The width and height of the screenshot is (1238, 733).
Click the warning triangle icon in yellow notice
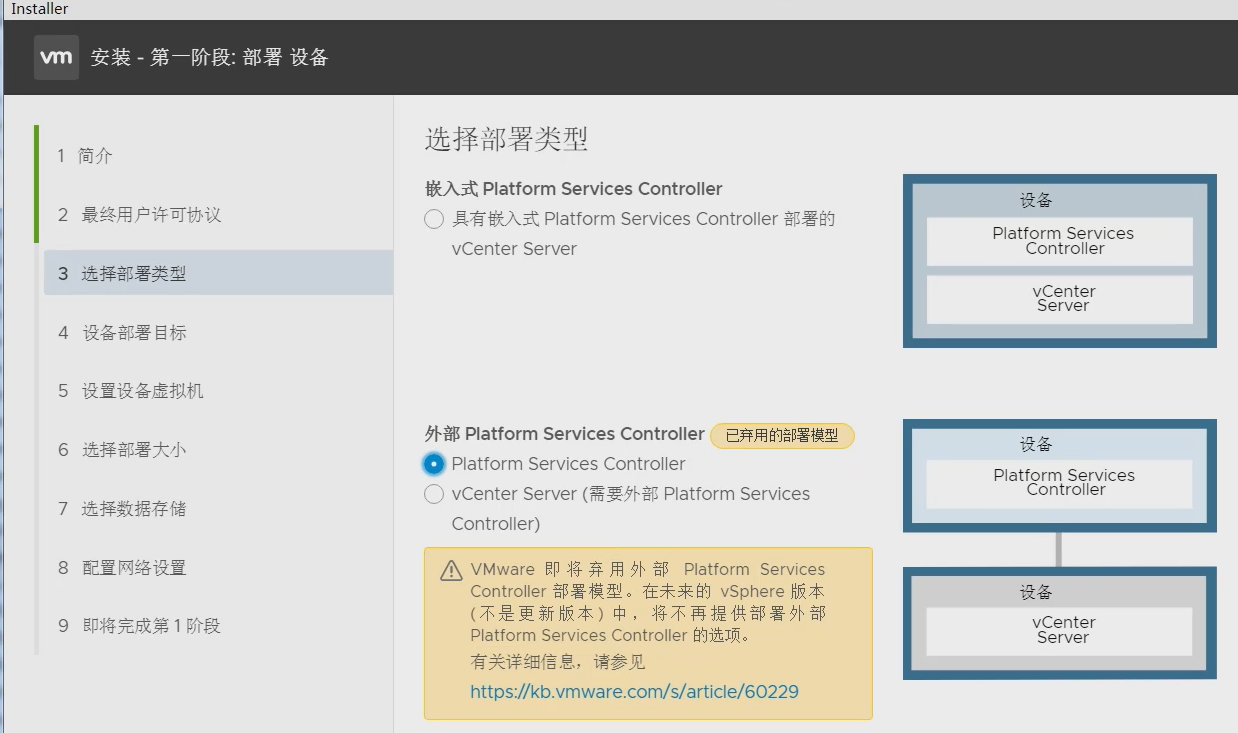451,571
